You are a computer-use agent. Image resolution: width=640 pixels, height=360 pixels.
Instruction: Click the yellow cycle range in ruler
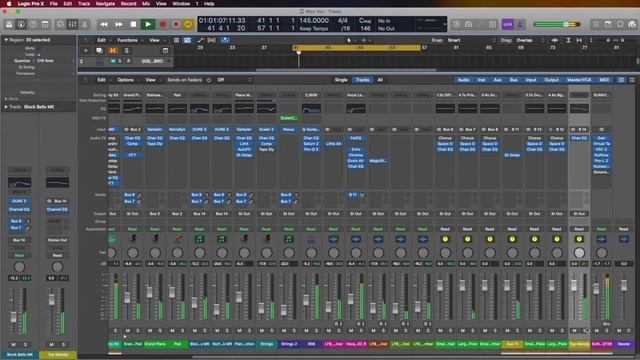(357, 48)
